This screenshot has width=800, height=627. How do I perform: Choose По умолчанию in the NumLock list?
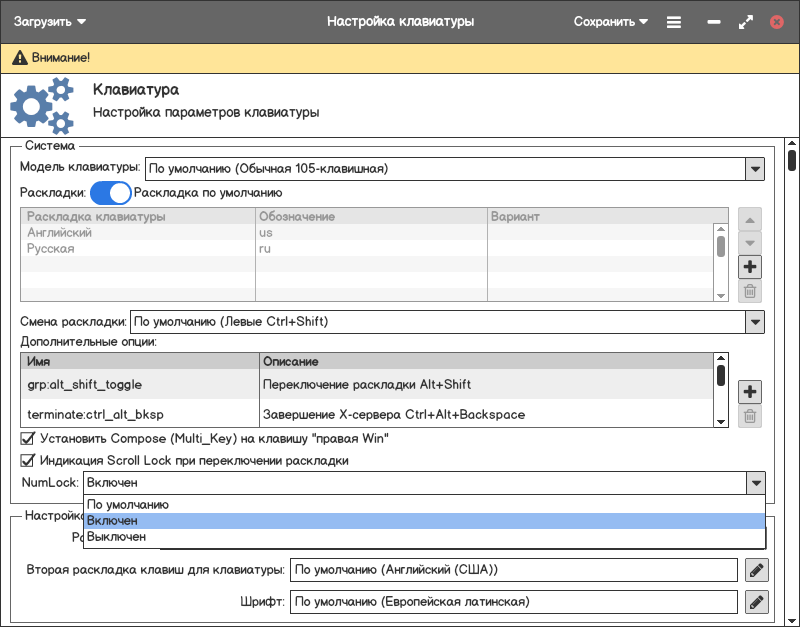pyautogui.click(x=128, y=505)
